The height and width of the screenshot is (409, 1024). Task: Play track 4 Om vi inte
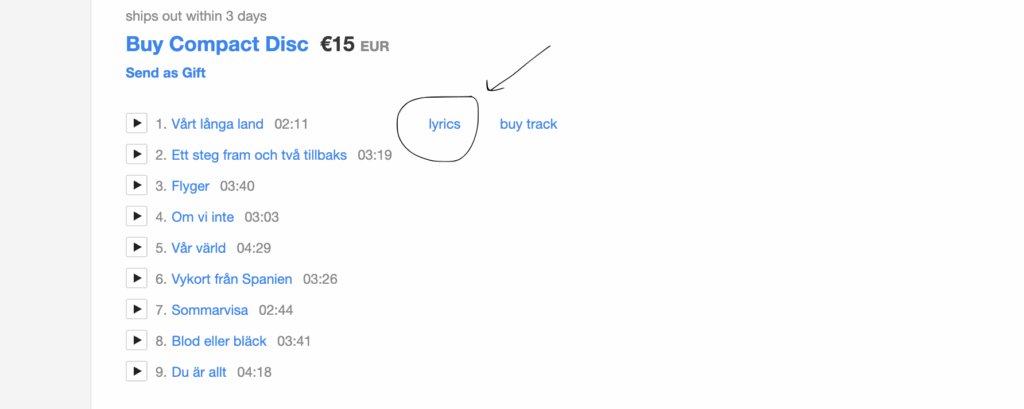click(x=136, y=216)
